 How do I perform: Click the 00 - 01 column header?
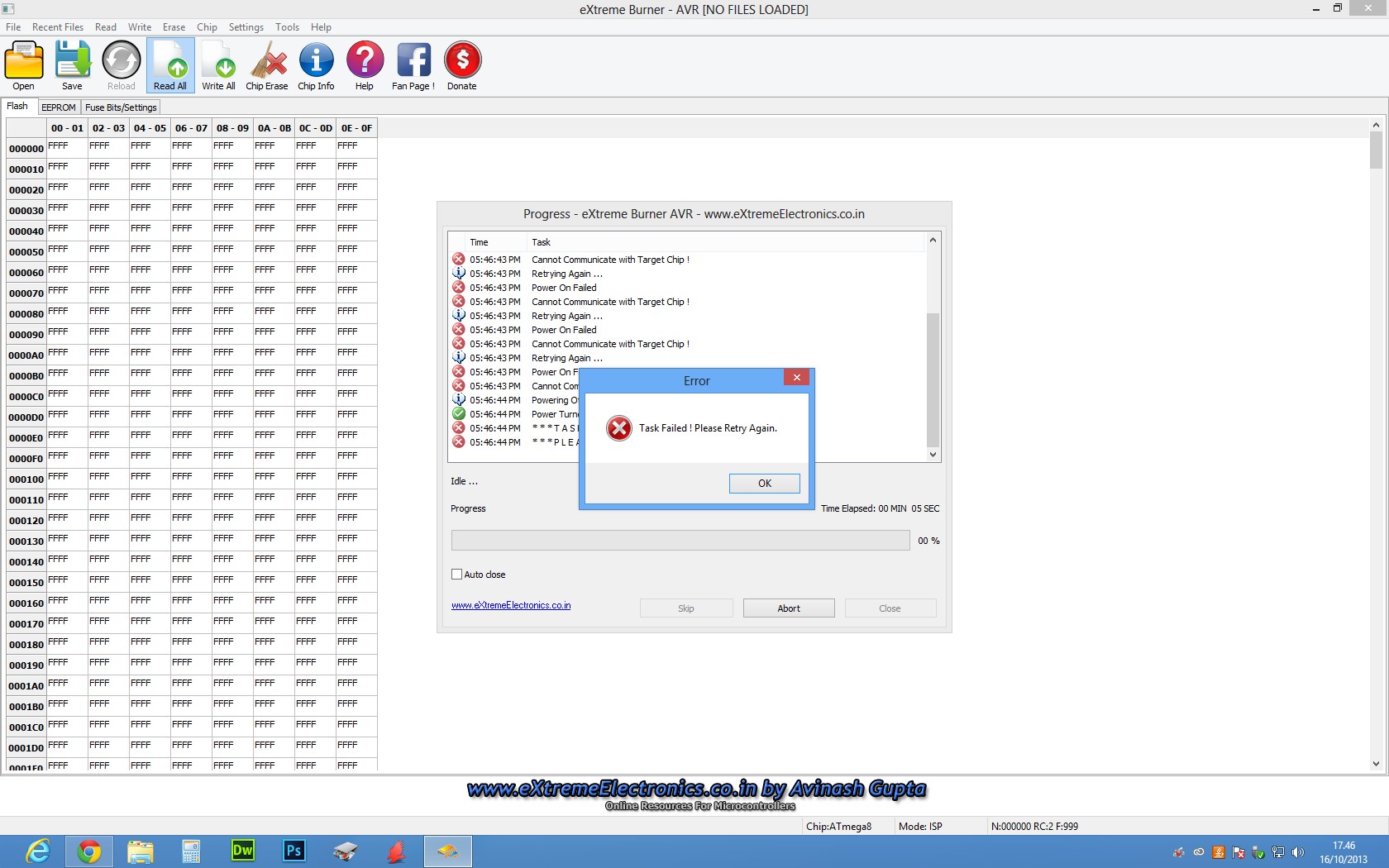click(x=67, y=128)
